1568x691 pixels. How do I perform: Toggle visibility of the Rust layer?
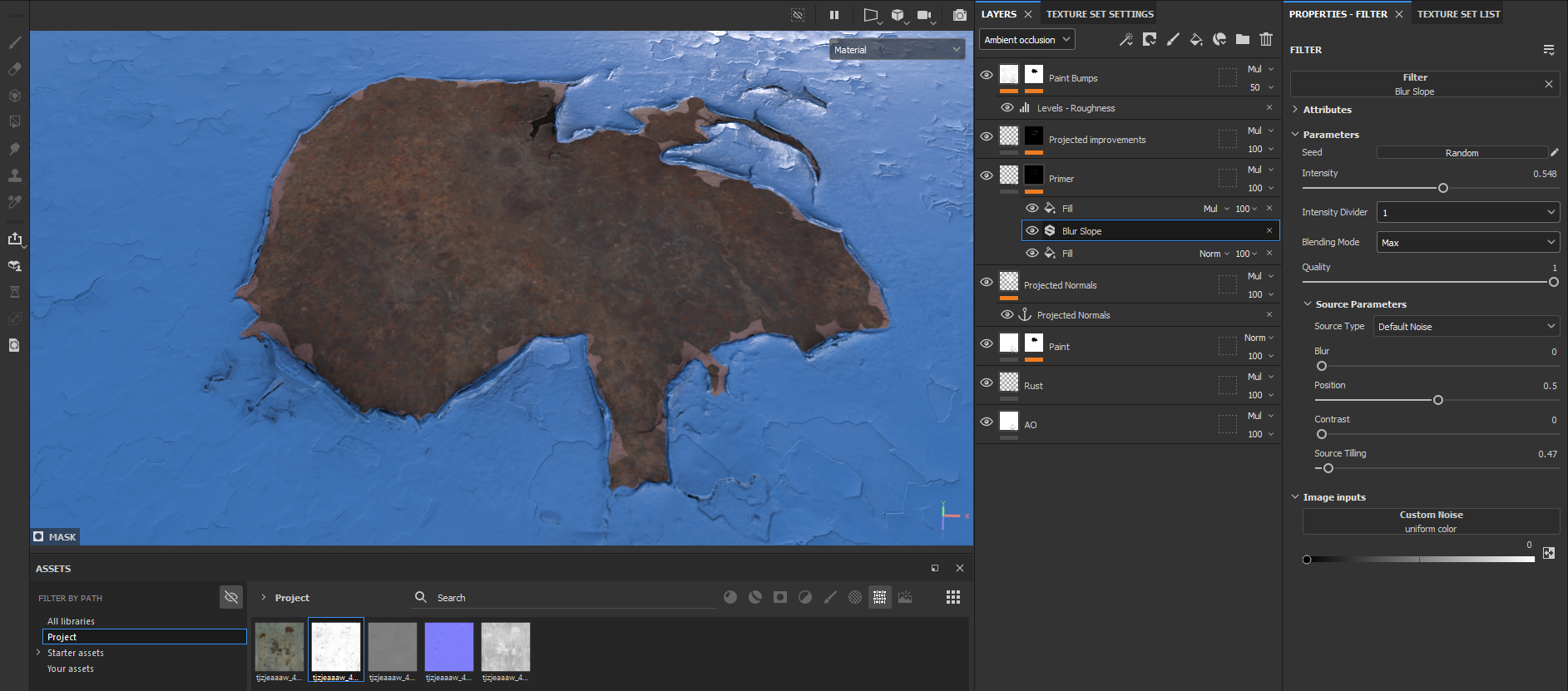(x=987, y=383)
